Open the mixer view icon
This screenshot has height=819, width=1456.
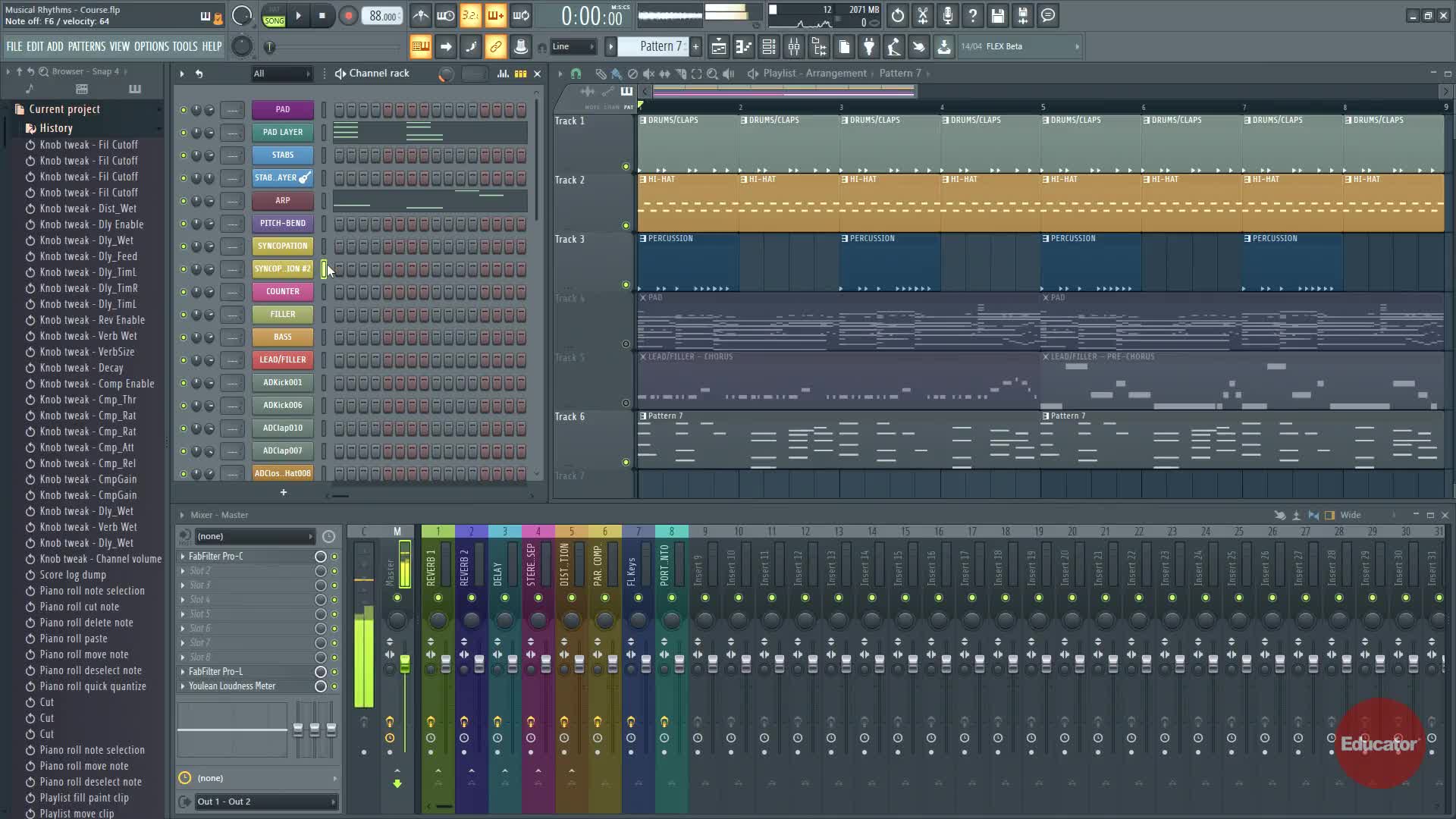pyautogui.click(x=794, y=47)
